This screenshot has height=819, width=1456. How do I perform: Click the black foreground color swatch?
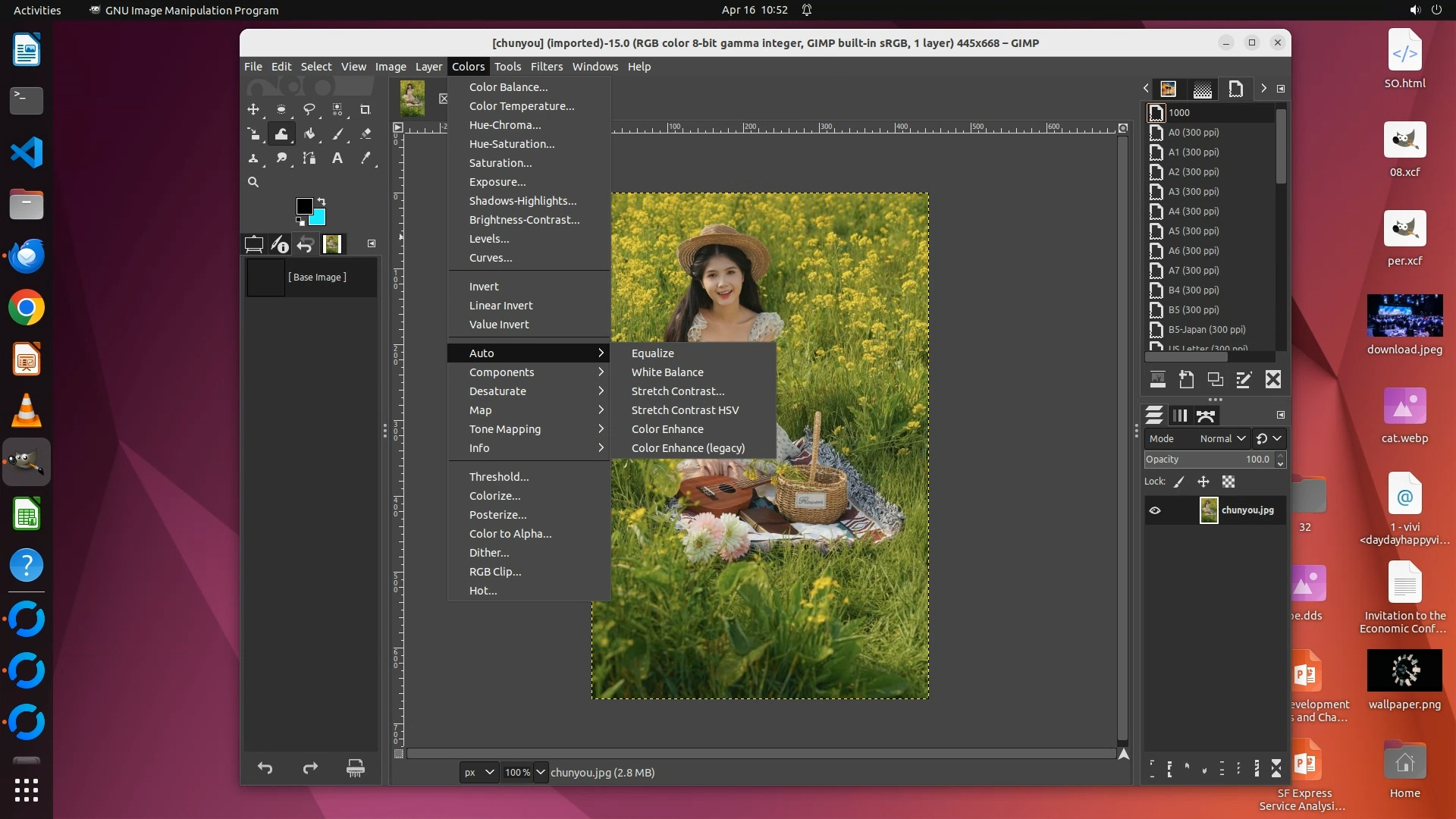pyautogui.click(x=303, y=206)
